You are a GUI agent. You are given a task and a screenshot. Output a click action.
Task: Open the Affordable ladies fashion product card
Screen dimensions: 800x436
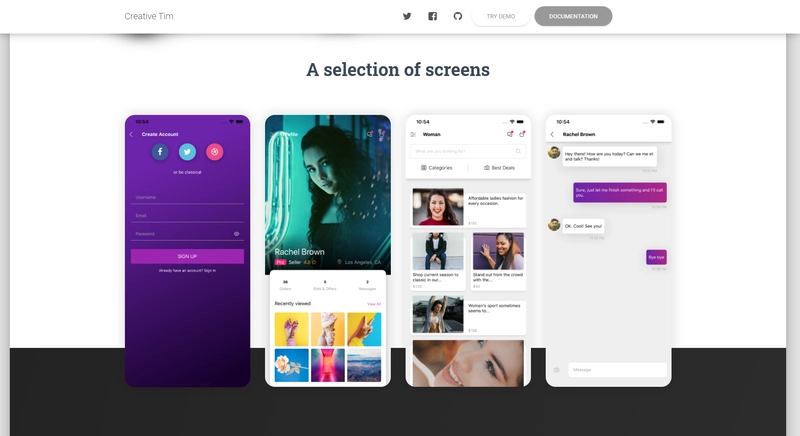click(468, 207)
